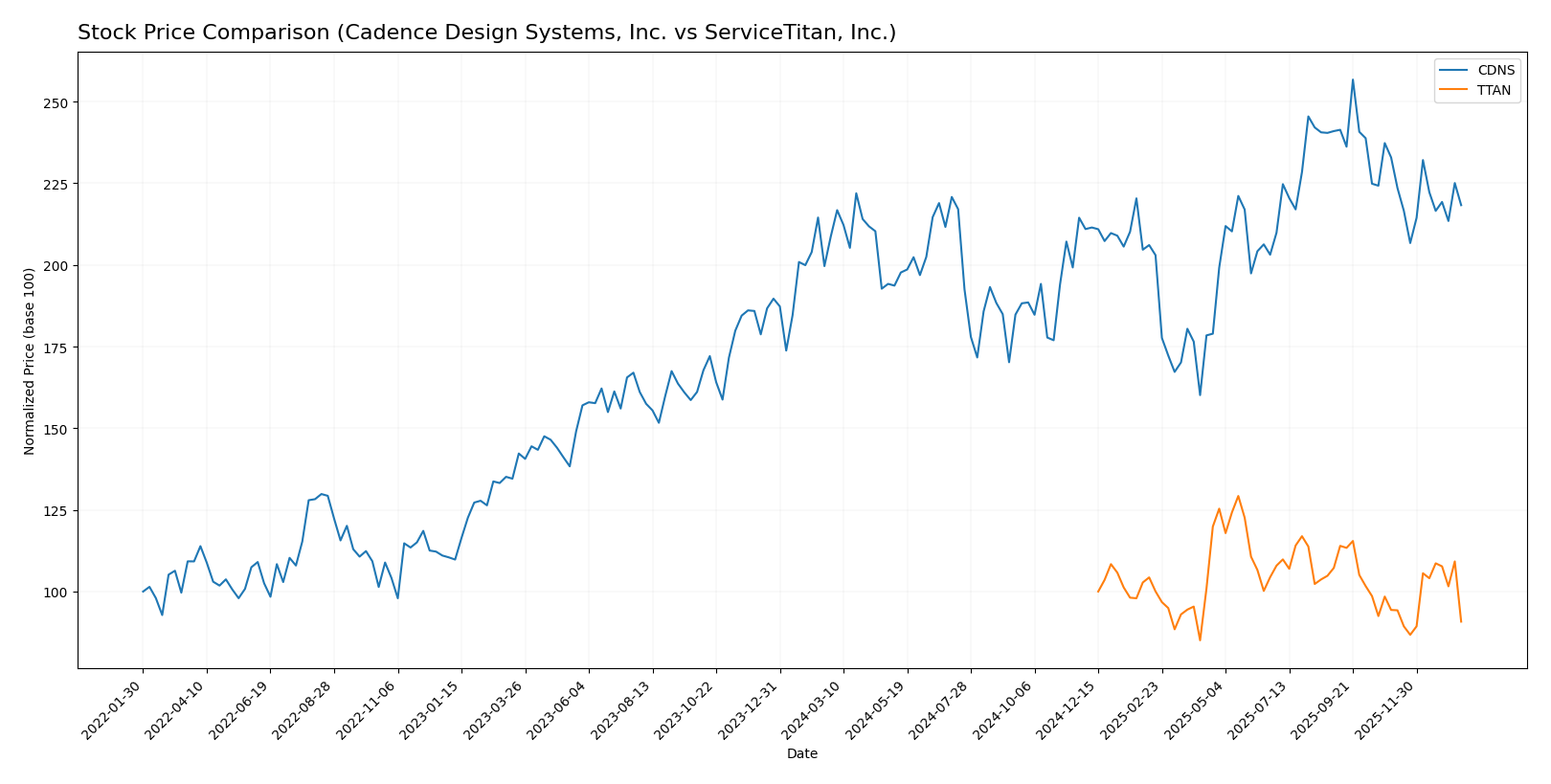Viewport: 1551px width, 784px height.
Task: Click the starting point of the TTAN line
Action: pos(1098,592)
